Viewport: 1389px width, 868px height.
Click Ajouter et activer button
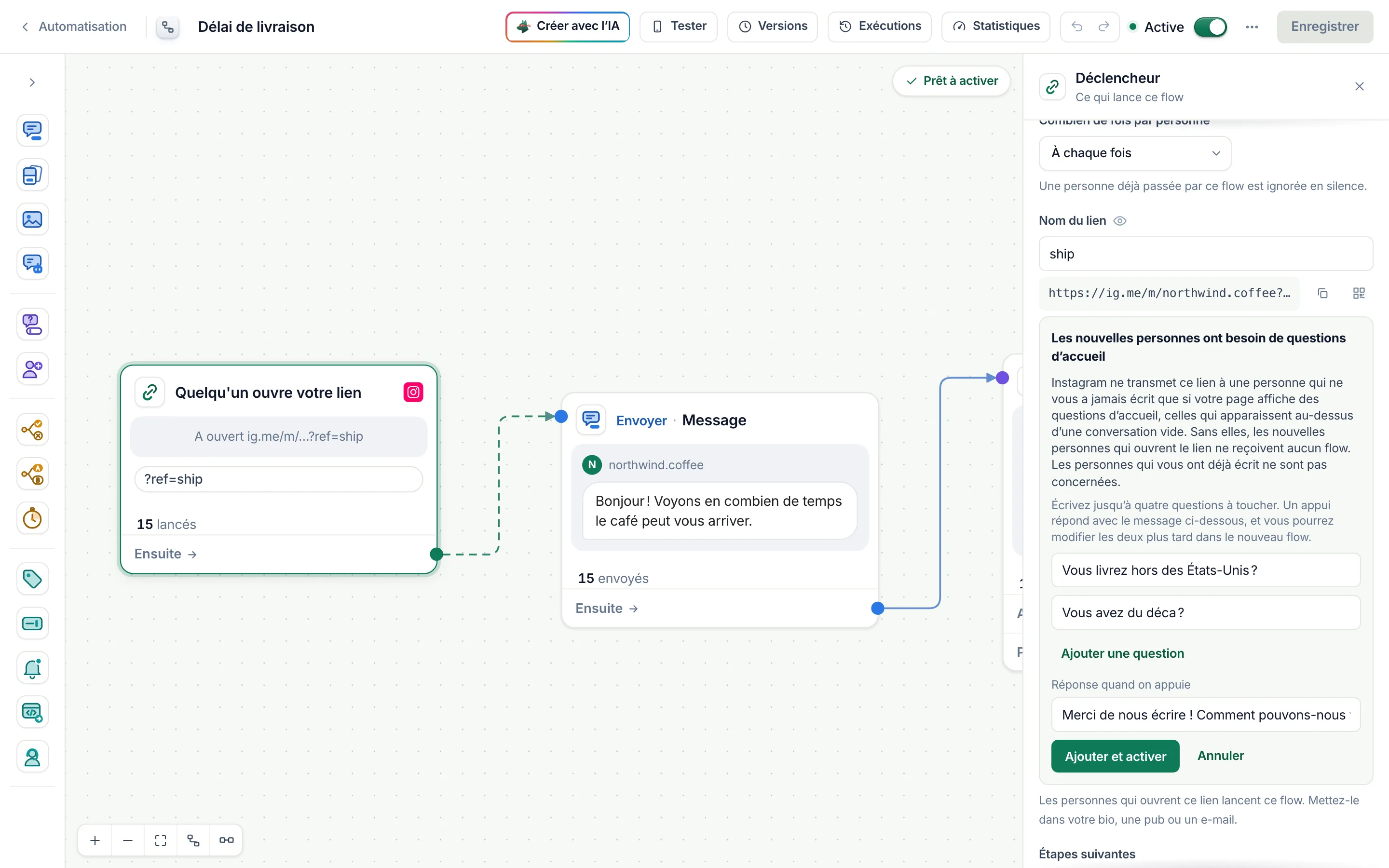pyautogui.click(x=1115, y=756)
